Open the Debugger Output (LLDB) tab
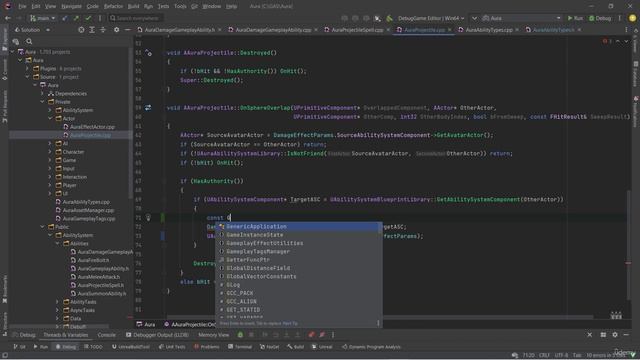The width and height of the screenshot is (640, 360). (158, 335)
